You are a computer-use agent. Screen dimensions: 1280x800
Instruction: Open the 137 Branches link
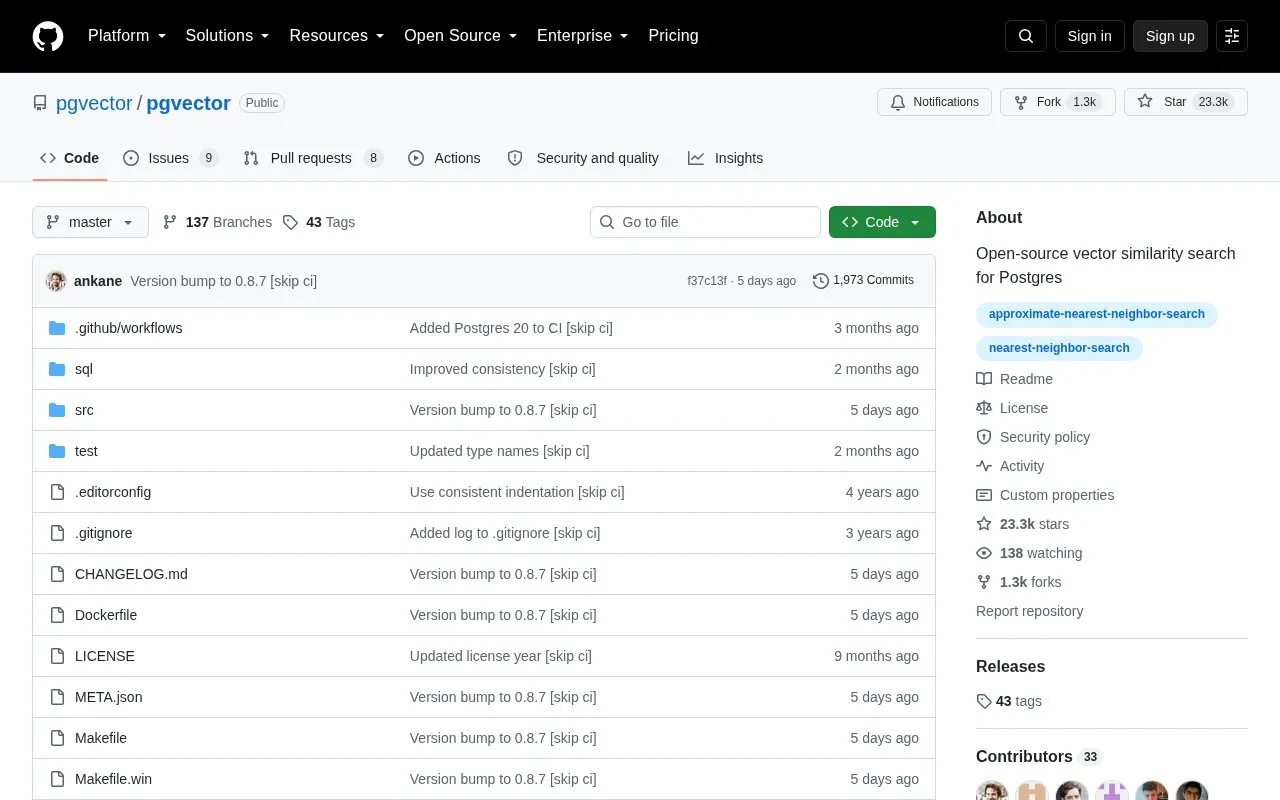(217, 222)
